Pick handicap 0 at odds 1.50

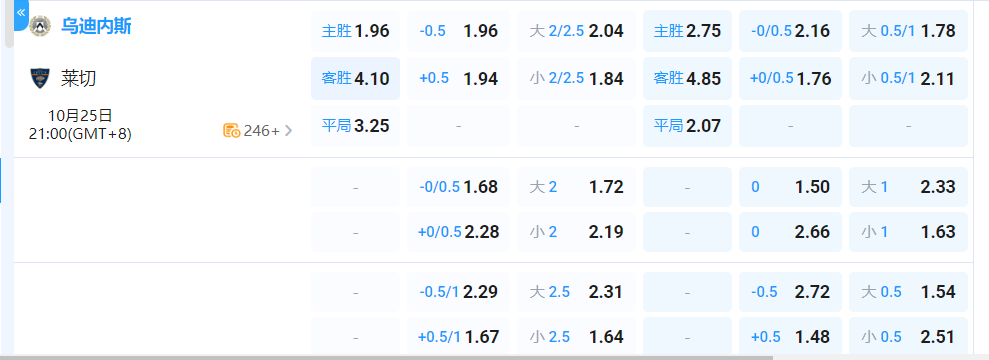[790, 187]
